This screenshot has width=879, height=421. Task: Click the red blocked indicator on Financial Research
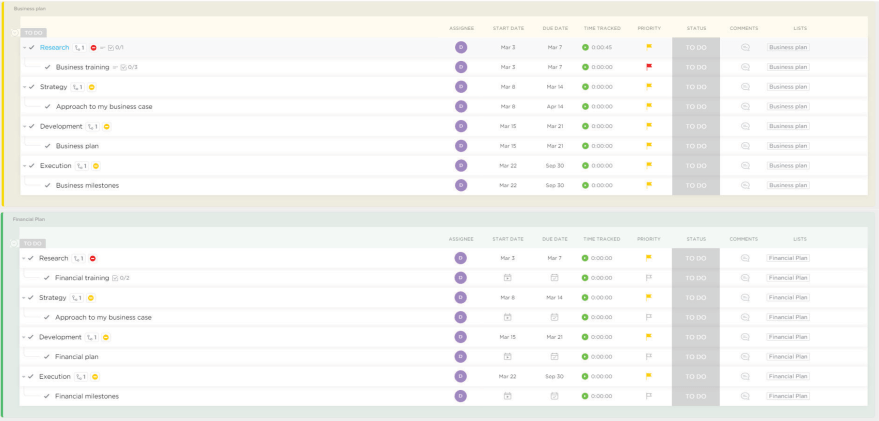click(x=93, y=258)
